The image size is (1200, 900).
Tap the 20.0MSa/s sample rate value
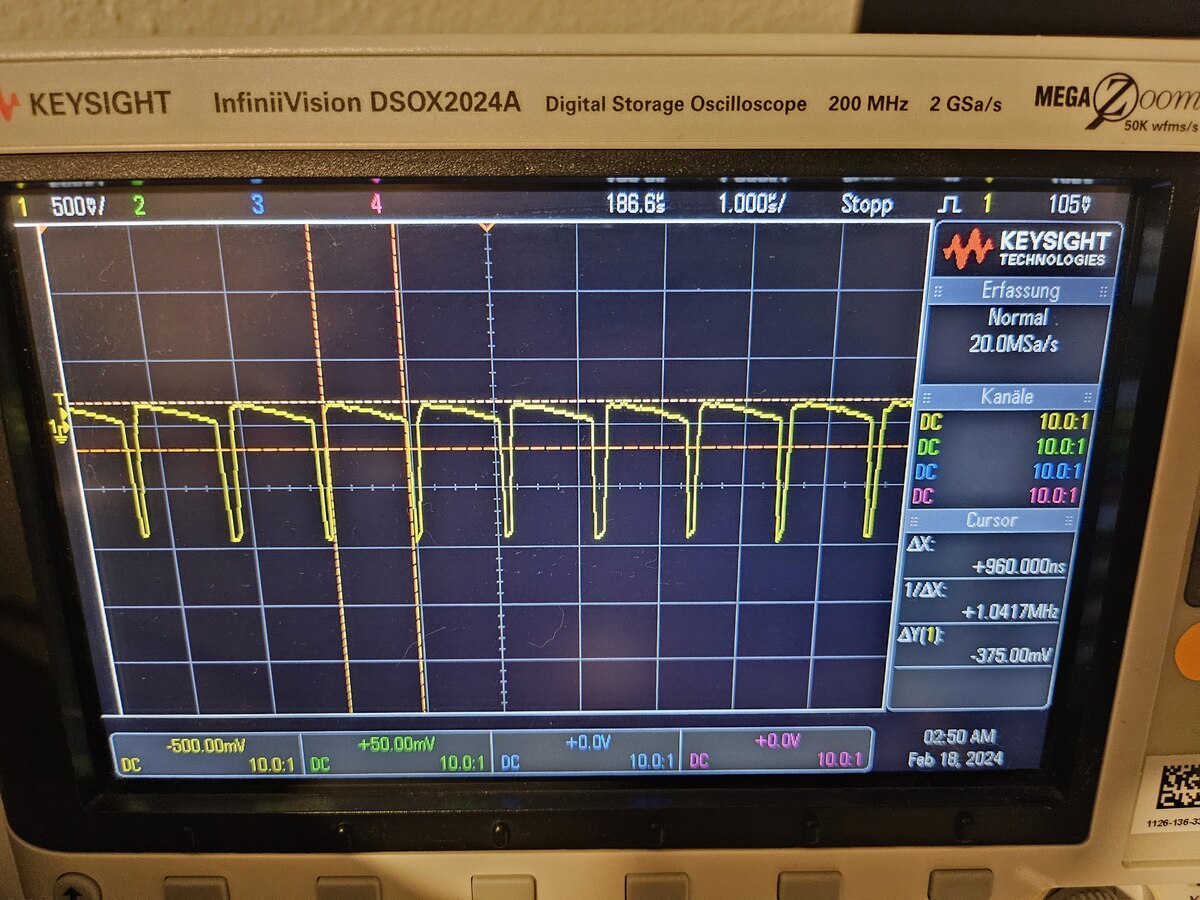tap(1013, 343)
